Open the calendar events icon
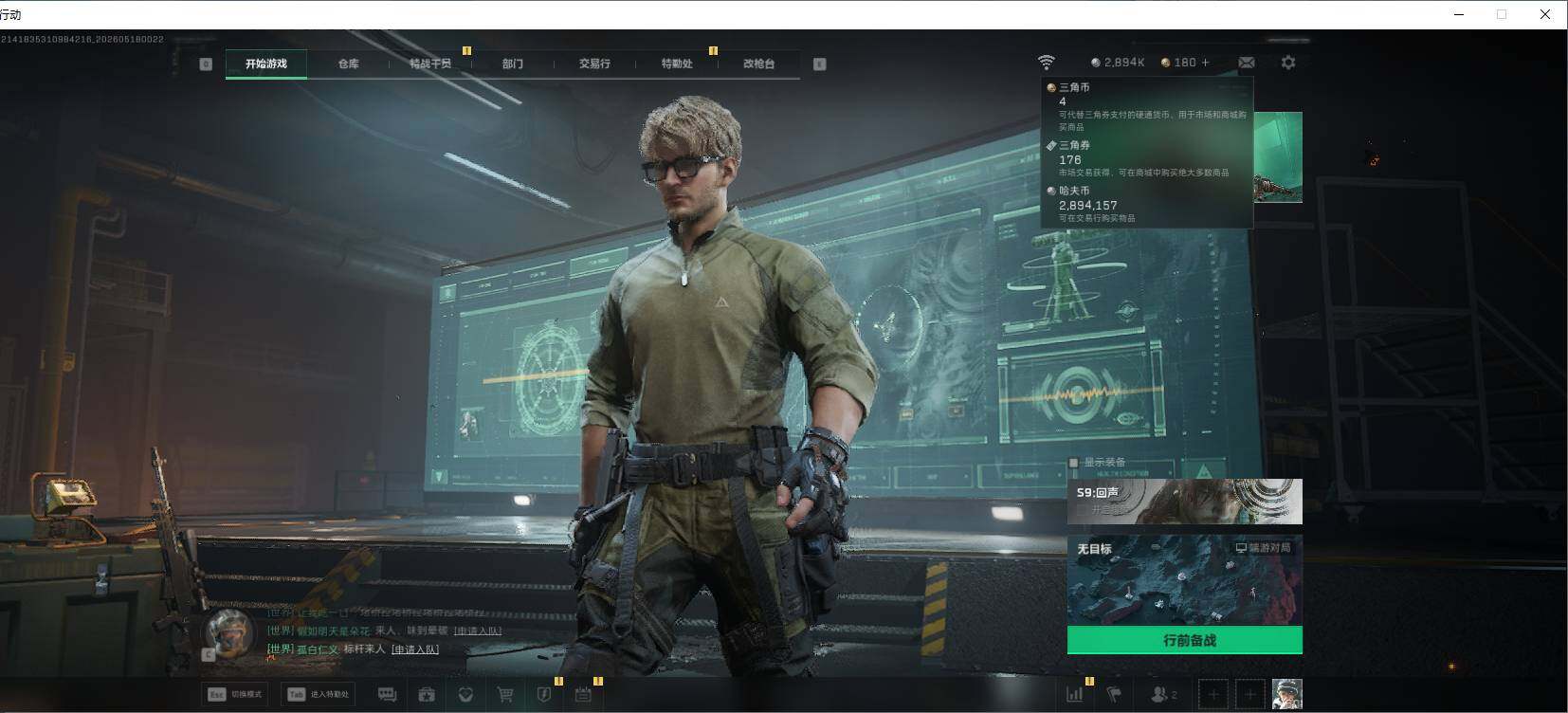Image resolution: width=1568 pixels, height=713 pixels. [x=583, y=694]
